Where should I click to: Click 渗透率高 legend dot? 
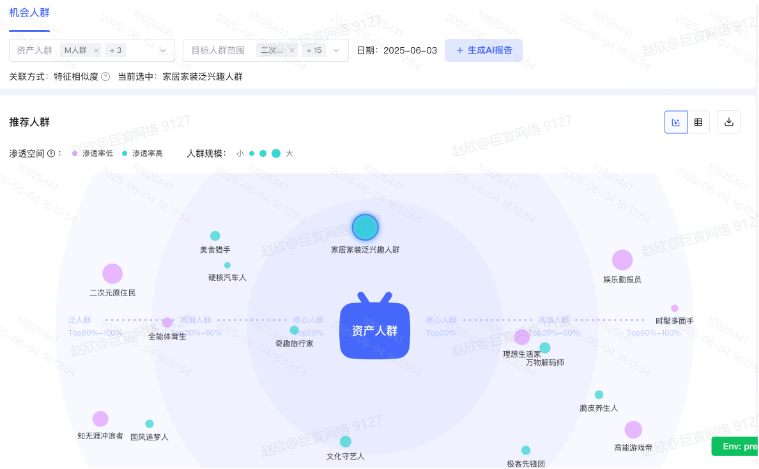tap(124, 153)
